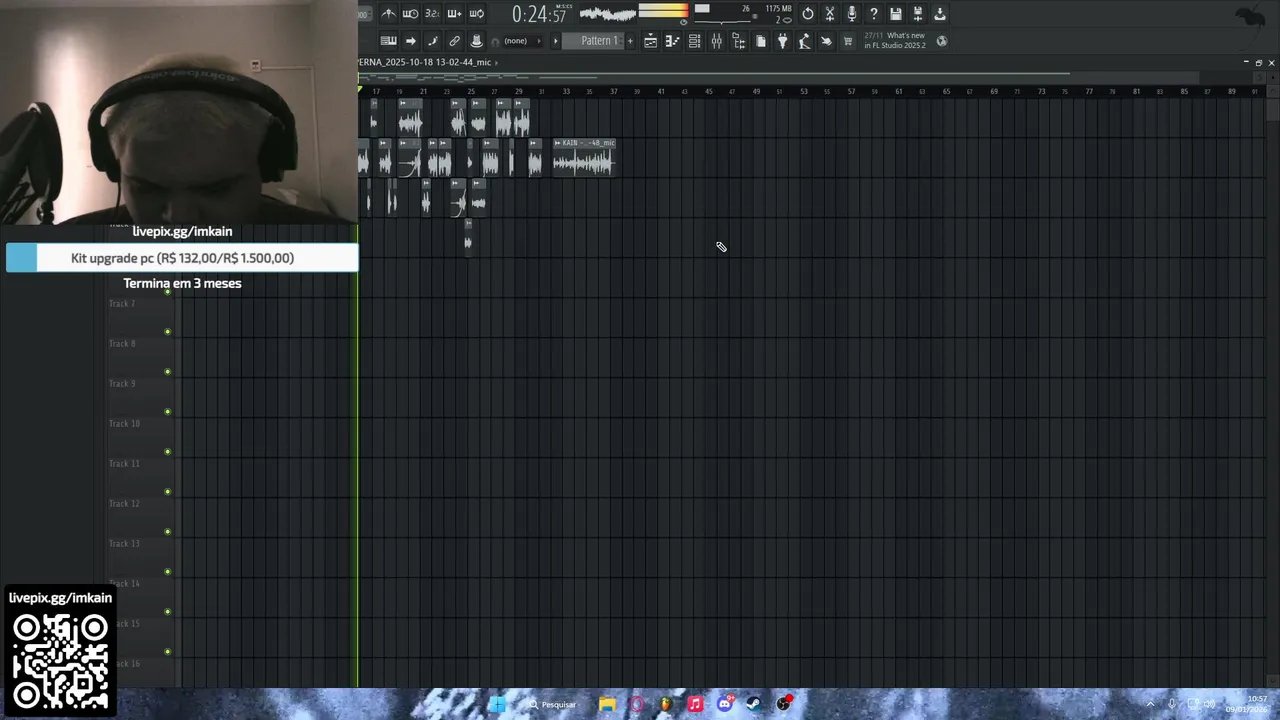The image size is (1280, 720).
Task: Toggle loop recording button
Action: pyautogui.click(x=476, y=14)
